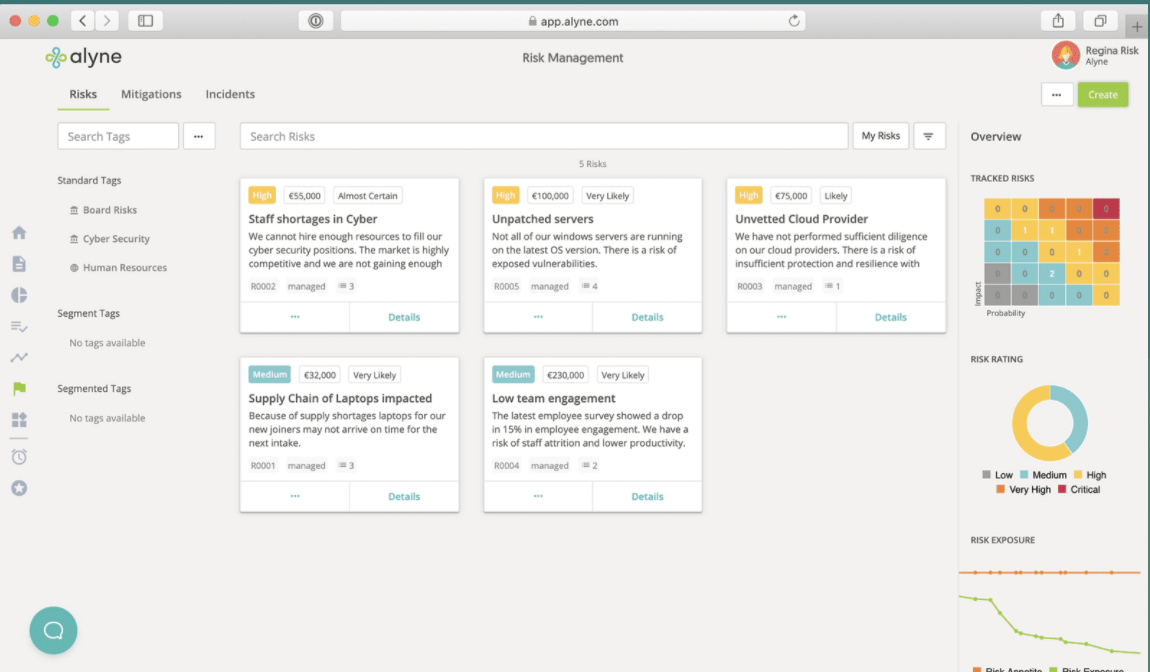Open more menu on Unvetted Cloud Provider card

point(782,317)
